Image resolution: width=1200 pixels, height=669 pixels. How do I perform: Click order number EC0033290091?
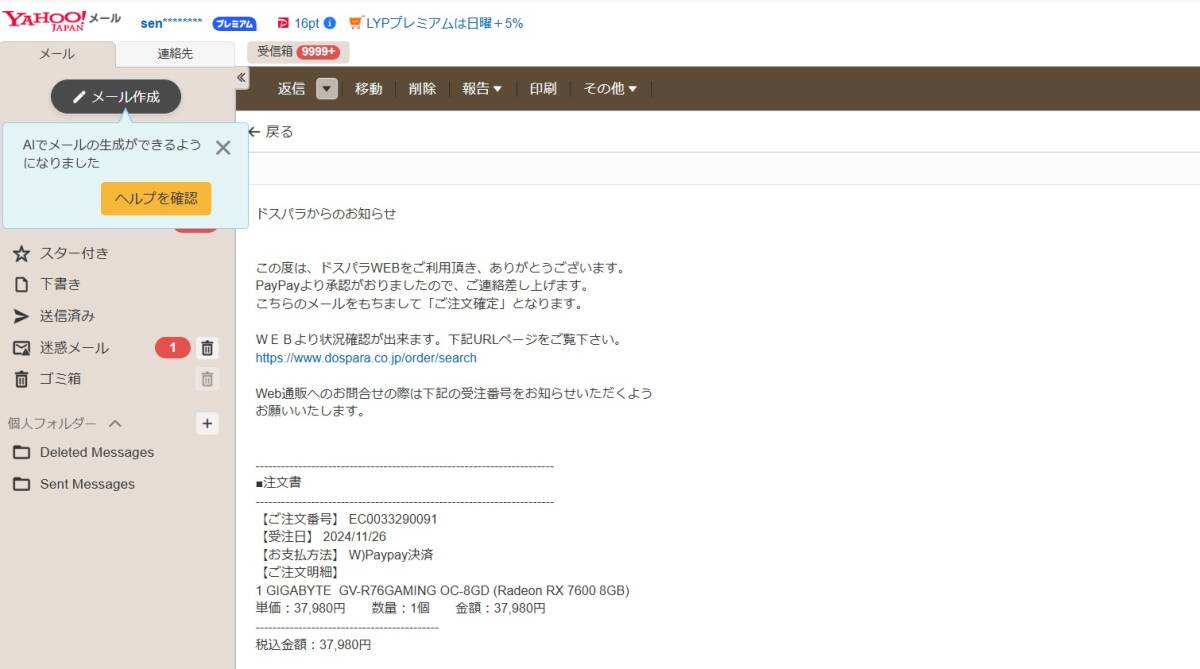coord(393,519)
